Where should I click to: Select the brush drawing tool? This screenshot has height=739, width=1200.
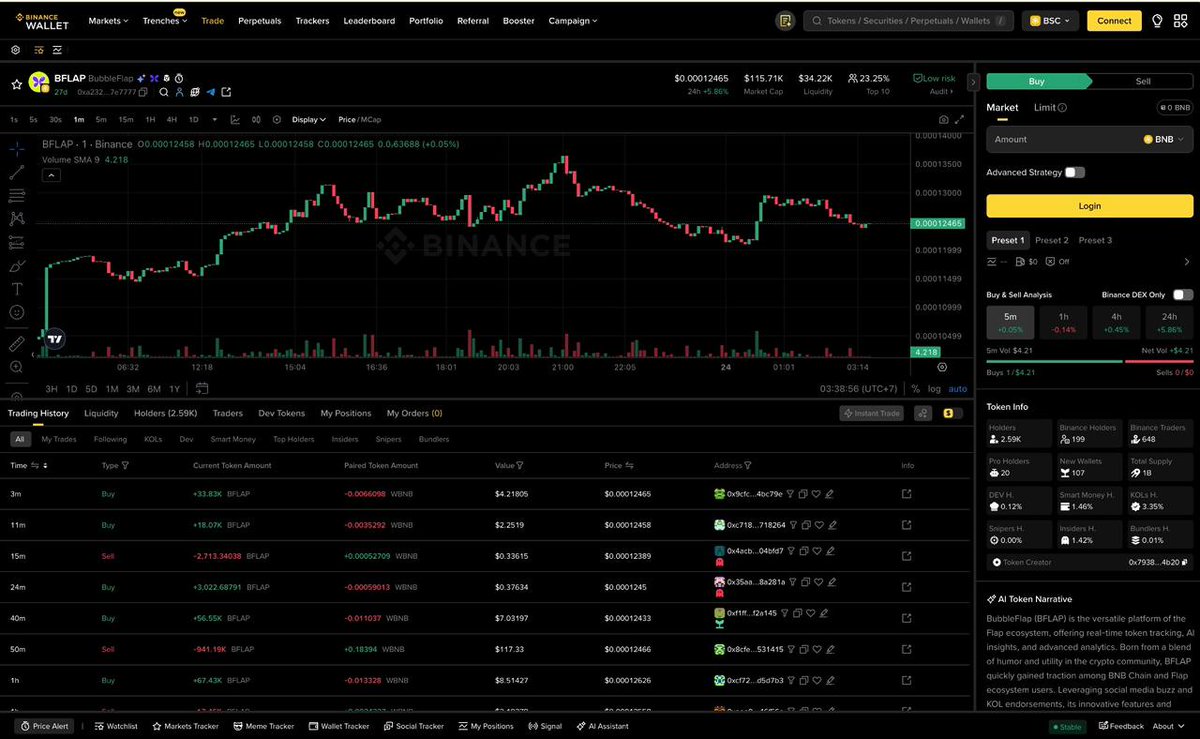[17, 265]
